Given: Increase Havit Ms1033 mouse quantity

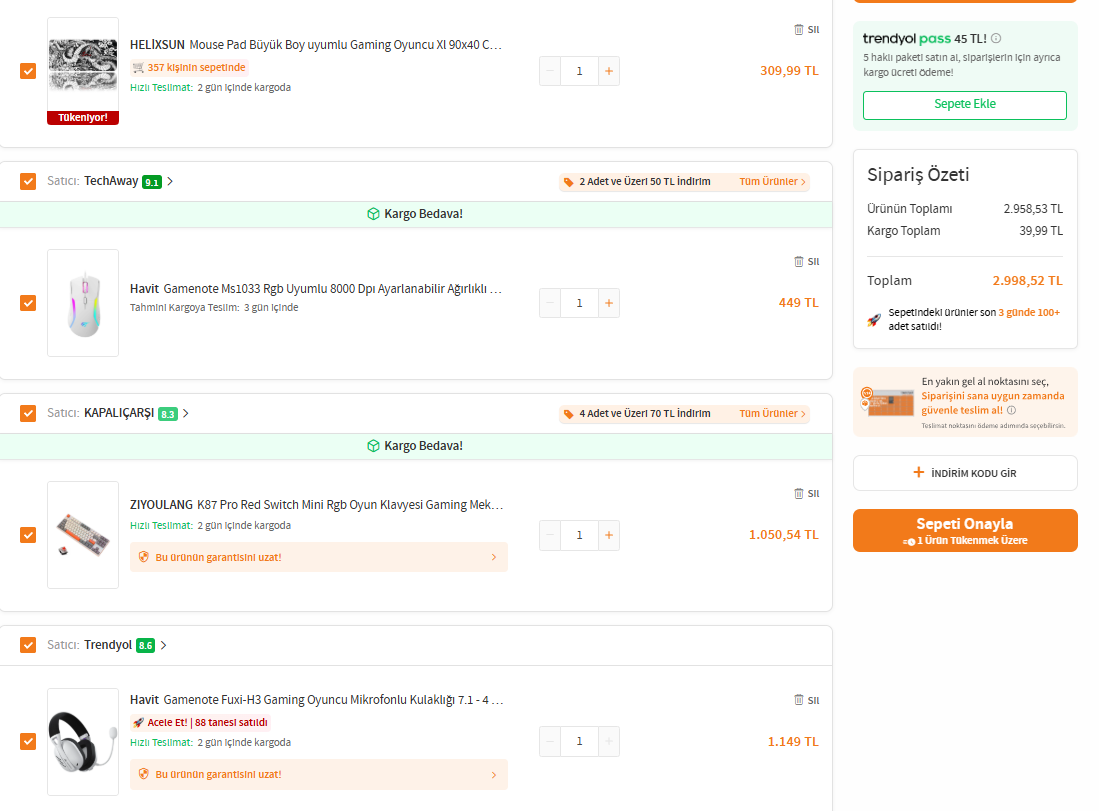Looking at the screenshot, I should pyautogui.click(x=608, y=303).
